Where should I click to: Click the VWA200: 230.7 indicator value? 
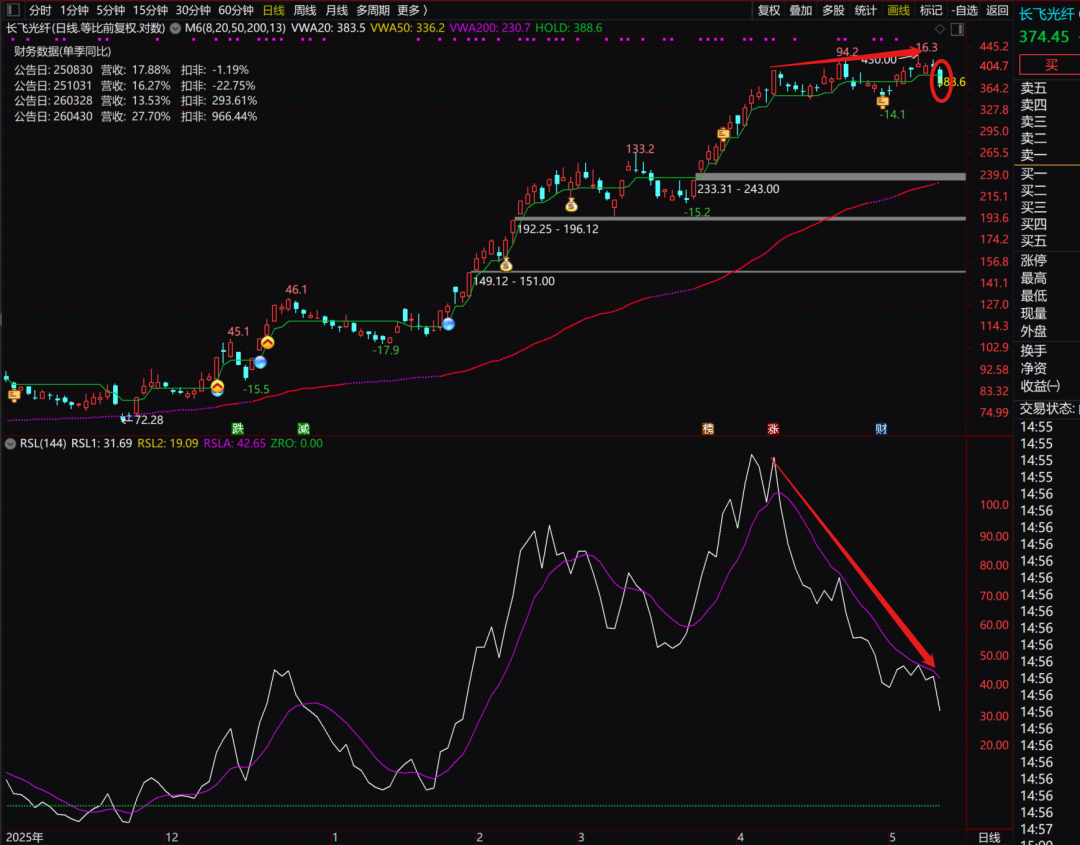[x=490, y=28]
